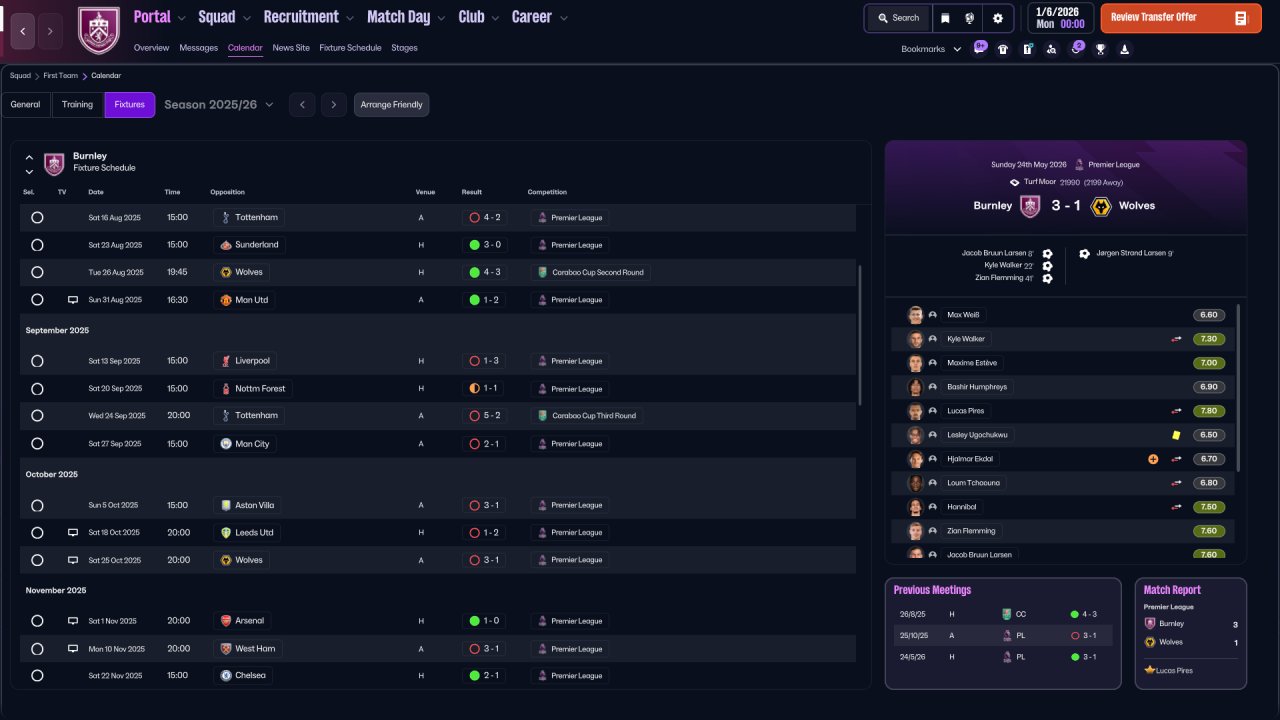This screenshot has height=720, width=1280.
Task: Select the Arsenal fixture radio button
Action: point(37,621)
